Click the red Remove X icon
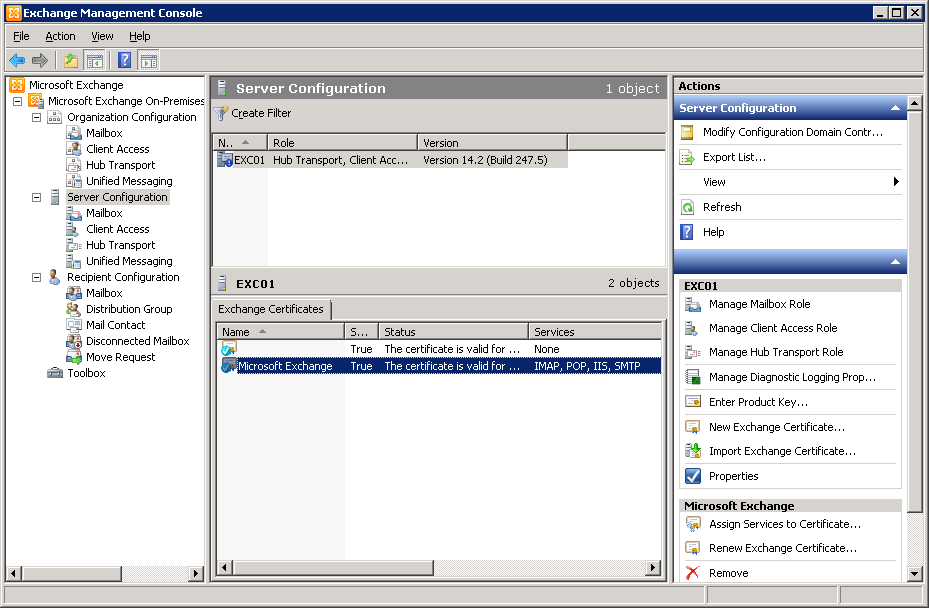Image resolution: width=929 pixels, height=608 pixels. (x=693, y=573)
